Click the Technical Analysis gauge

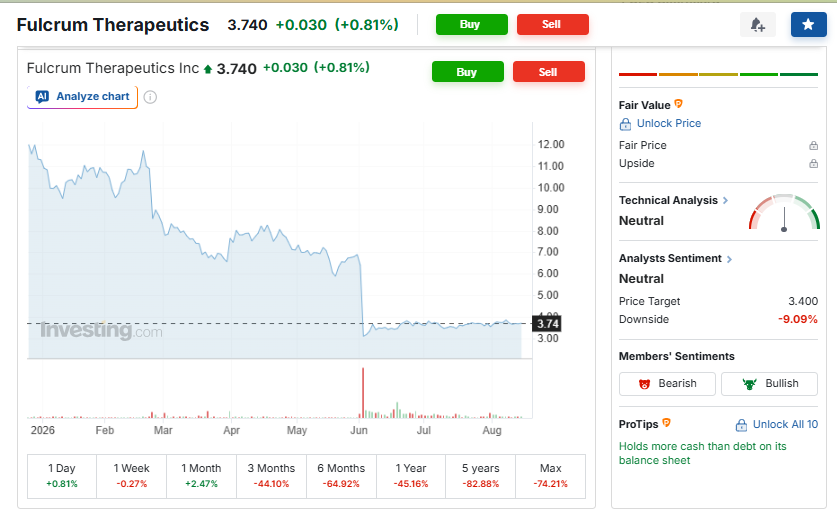(x=784, y=212)
